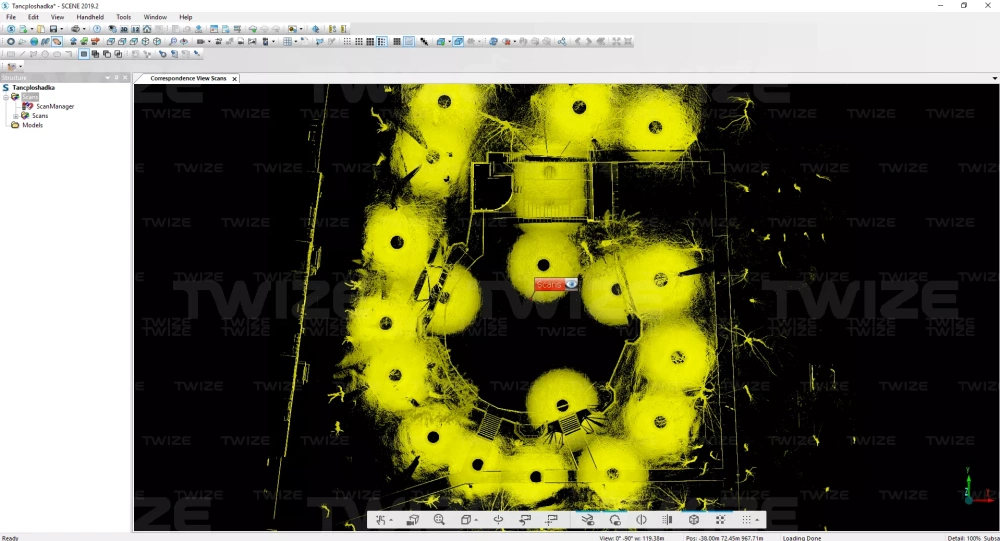The width and height of the screenshot is (1000, 541).
Task: Open the Handheld menu
Action: (x=90, y=17)
